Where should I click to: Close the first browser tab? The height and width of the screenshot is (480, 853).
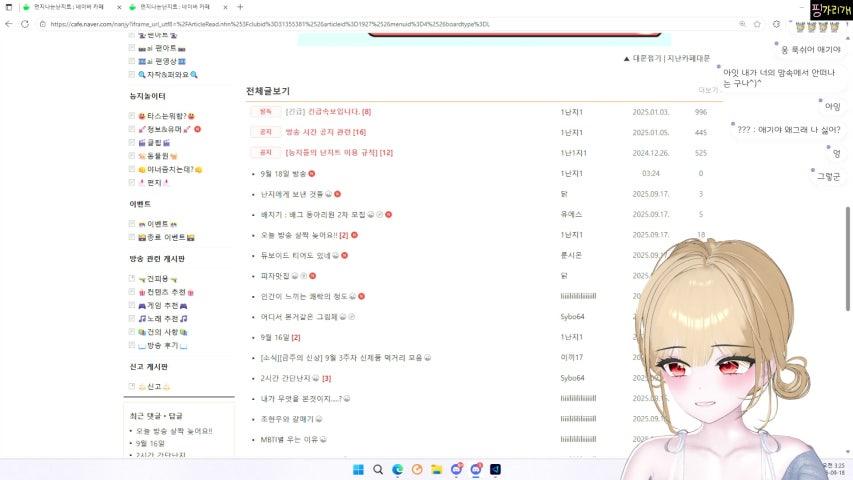click(119, 7)
